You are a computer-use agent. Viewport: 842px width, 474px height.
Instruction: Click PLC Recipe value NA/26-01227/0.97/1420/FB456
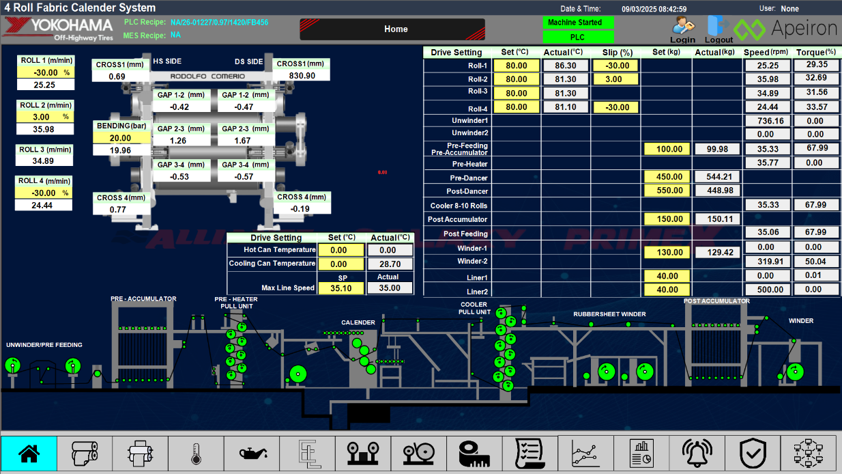tap(219, 23)
